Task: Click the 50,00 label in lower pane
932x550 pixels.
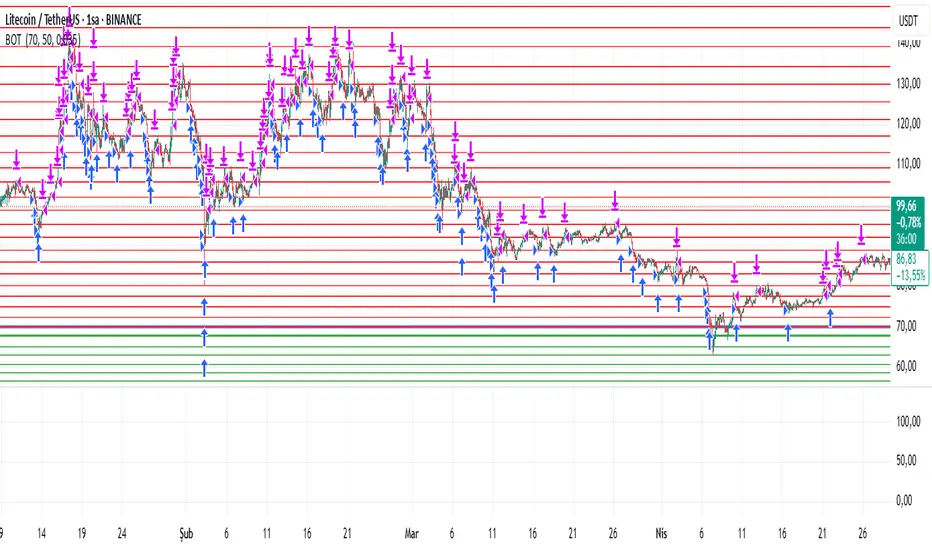Action: [x=906, y=460]
